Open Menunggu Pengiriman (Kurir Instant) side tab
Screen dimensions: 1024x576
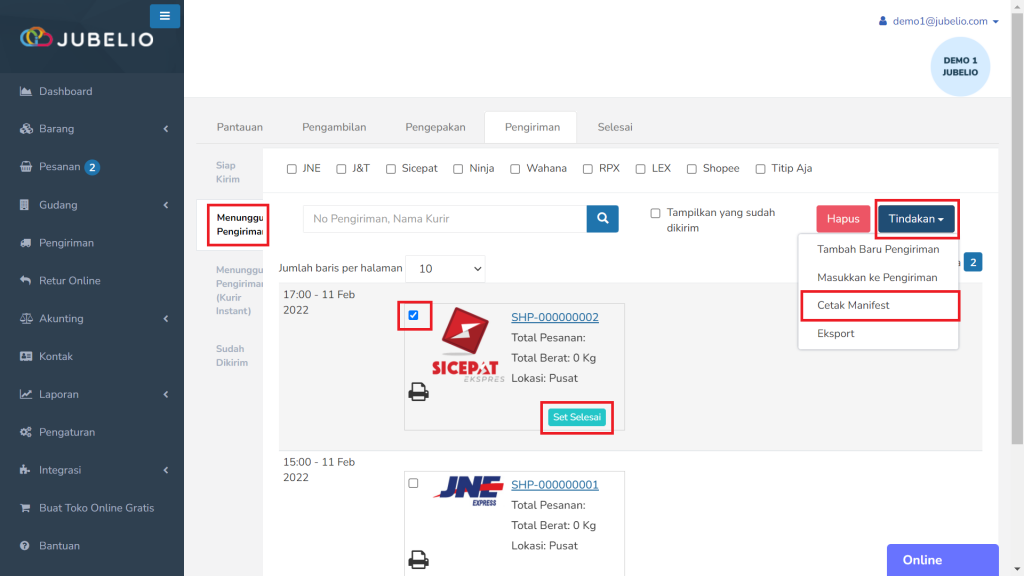click(239, 290)
